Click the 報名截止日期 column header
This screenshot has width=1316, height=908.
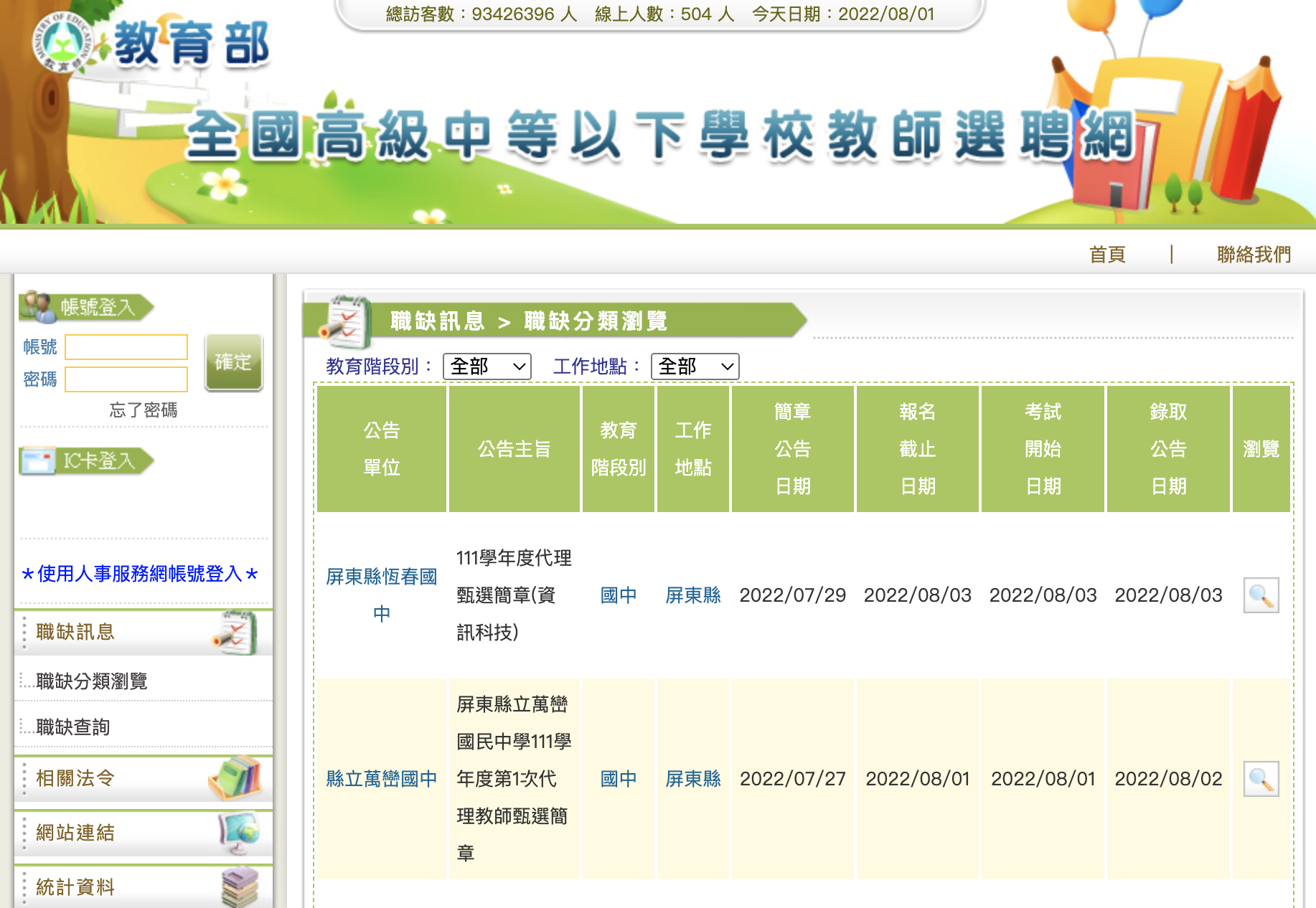coord(918,449)
